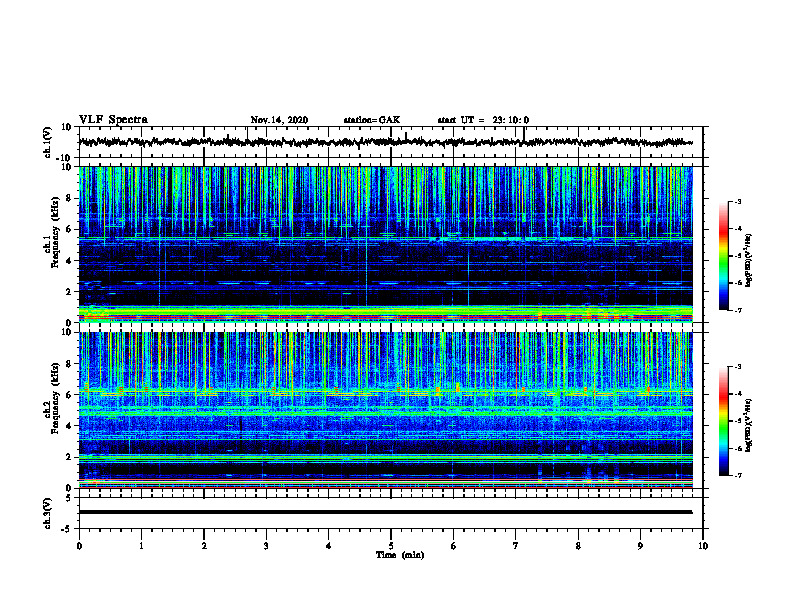This screenshot has width=792, height=612.
Task: Click the "-7" label on ch.1 color bar
Action: point(737,310)
